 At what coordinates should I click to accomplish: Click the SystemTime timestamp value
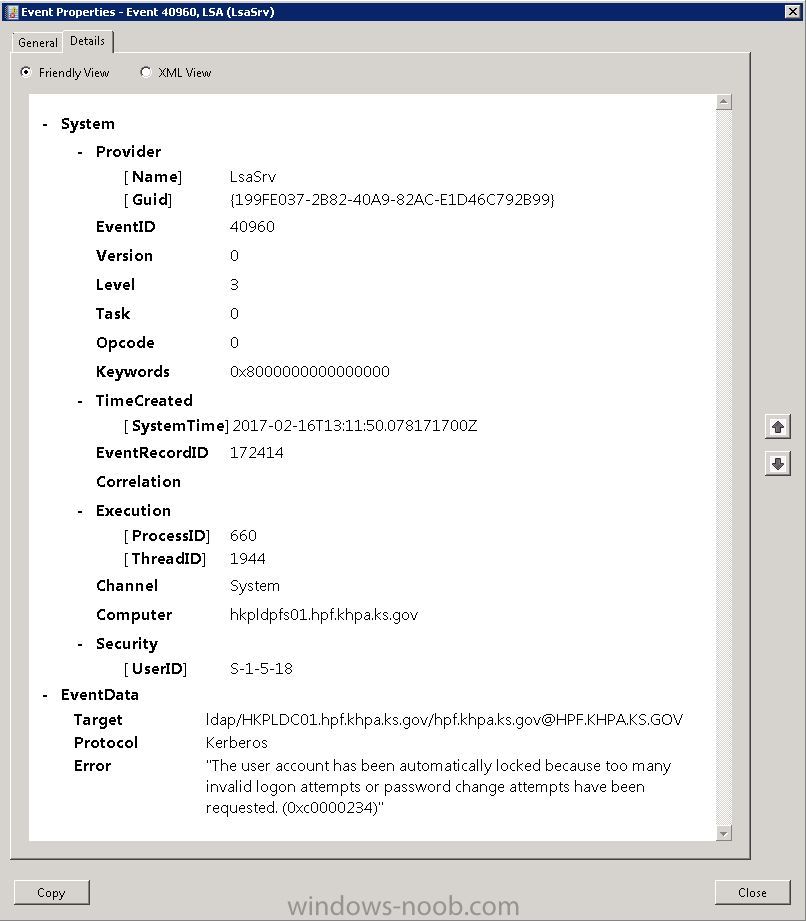355,426
